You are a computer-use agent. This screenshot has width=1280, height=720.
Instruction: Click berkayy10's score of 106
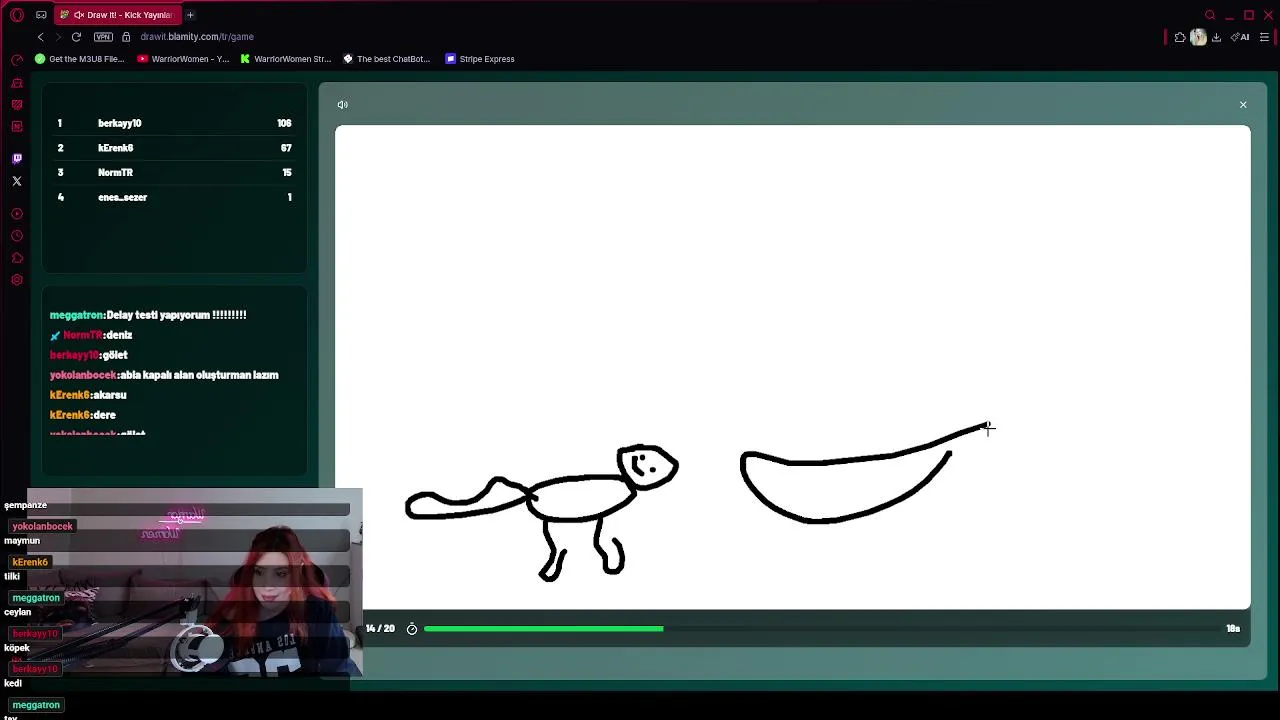click(284, 123)
